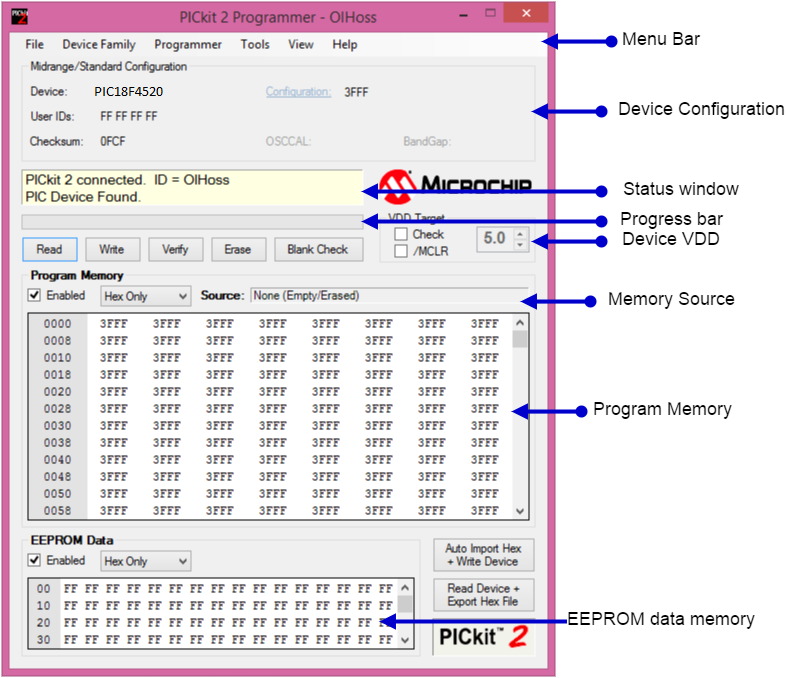Open the Tools menu

click(255, 45)
